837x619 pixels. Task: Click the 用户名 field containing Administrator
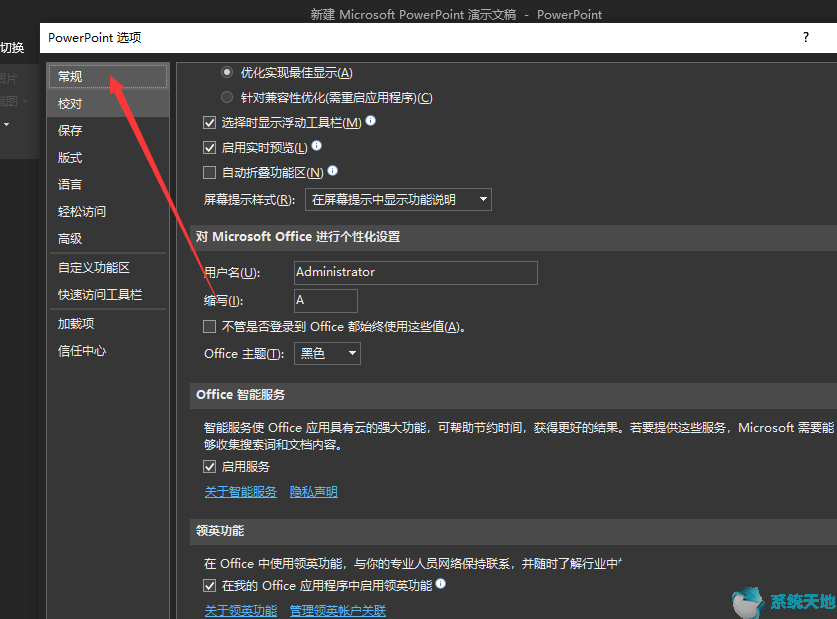[416, 273]
